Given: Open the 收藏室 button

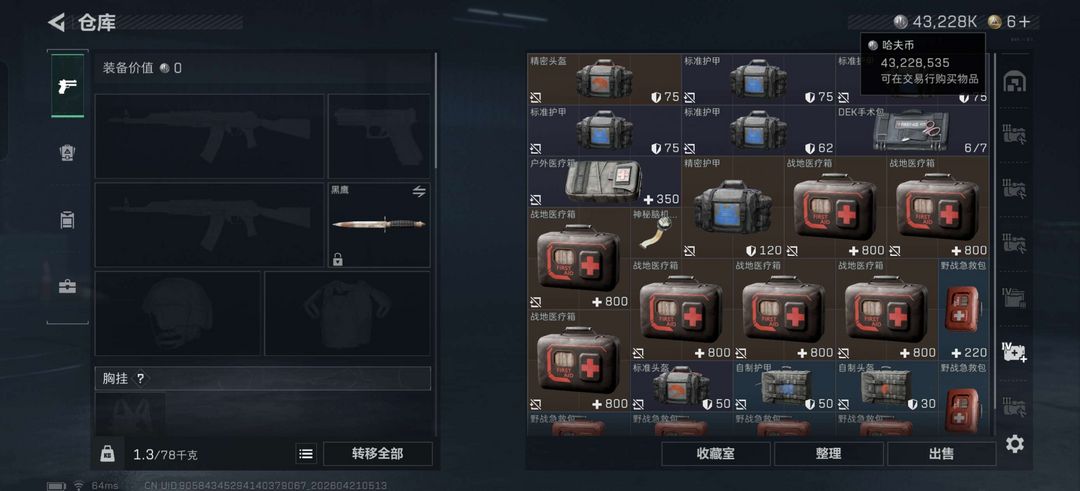Looking at the screenshot, I should pyautogui.click(x=716, y=454).
